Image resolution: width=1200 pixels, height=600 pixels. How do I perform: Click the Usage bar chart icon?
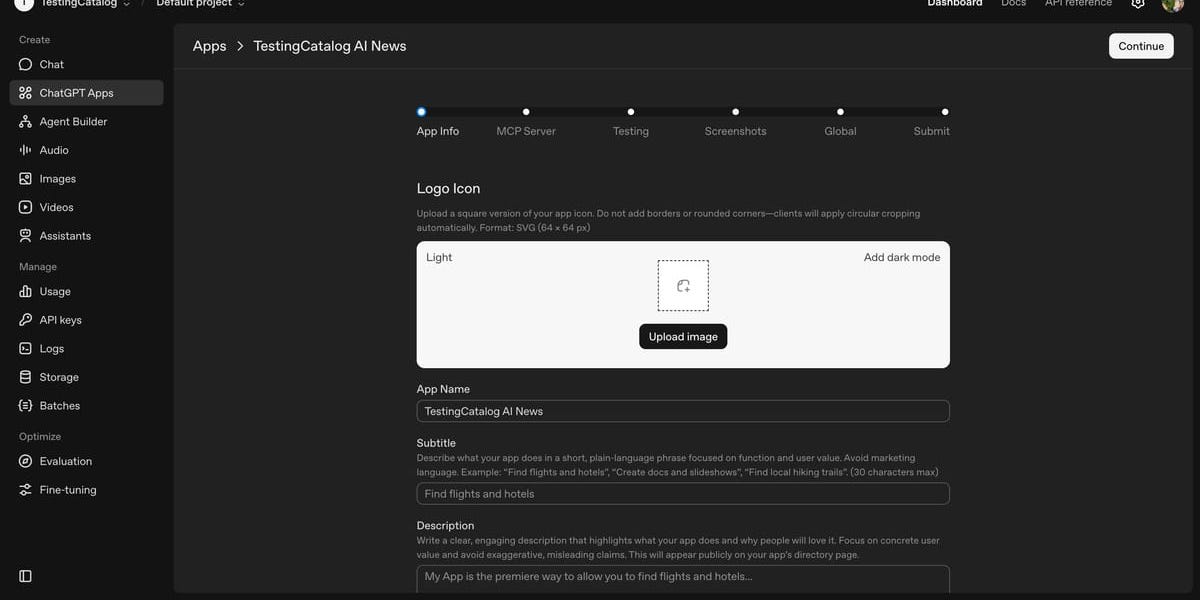click(x=26, y=292)
